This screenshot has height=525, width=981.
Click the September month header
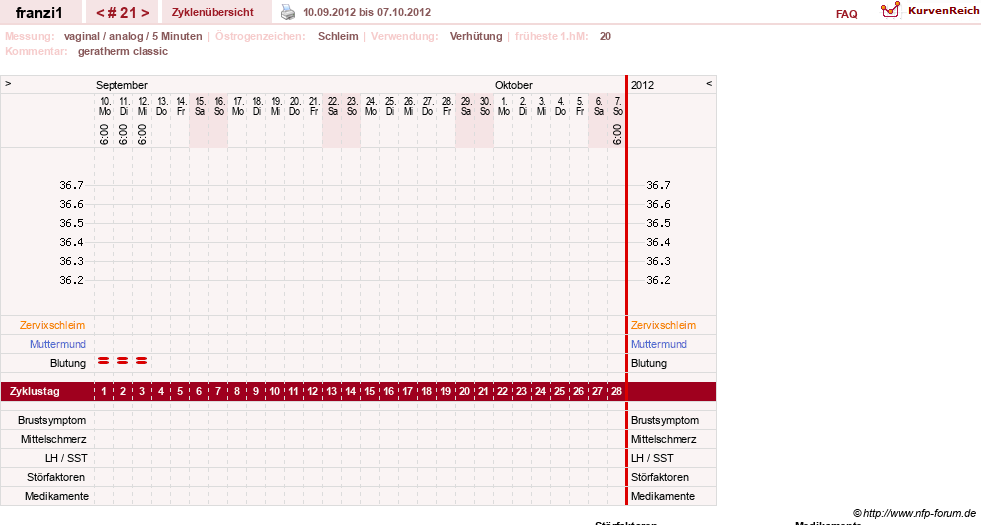tap(122, 85)
